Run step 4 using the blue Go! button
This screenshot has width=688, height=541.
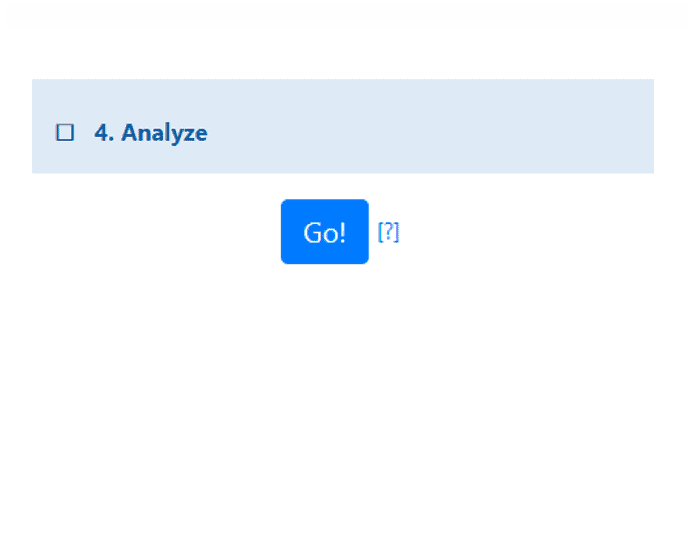tap(325, 232)
